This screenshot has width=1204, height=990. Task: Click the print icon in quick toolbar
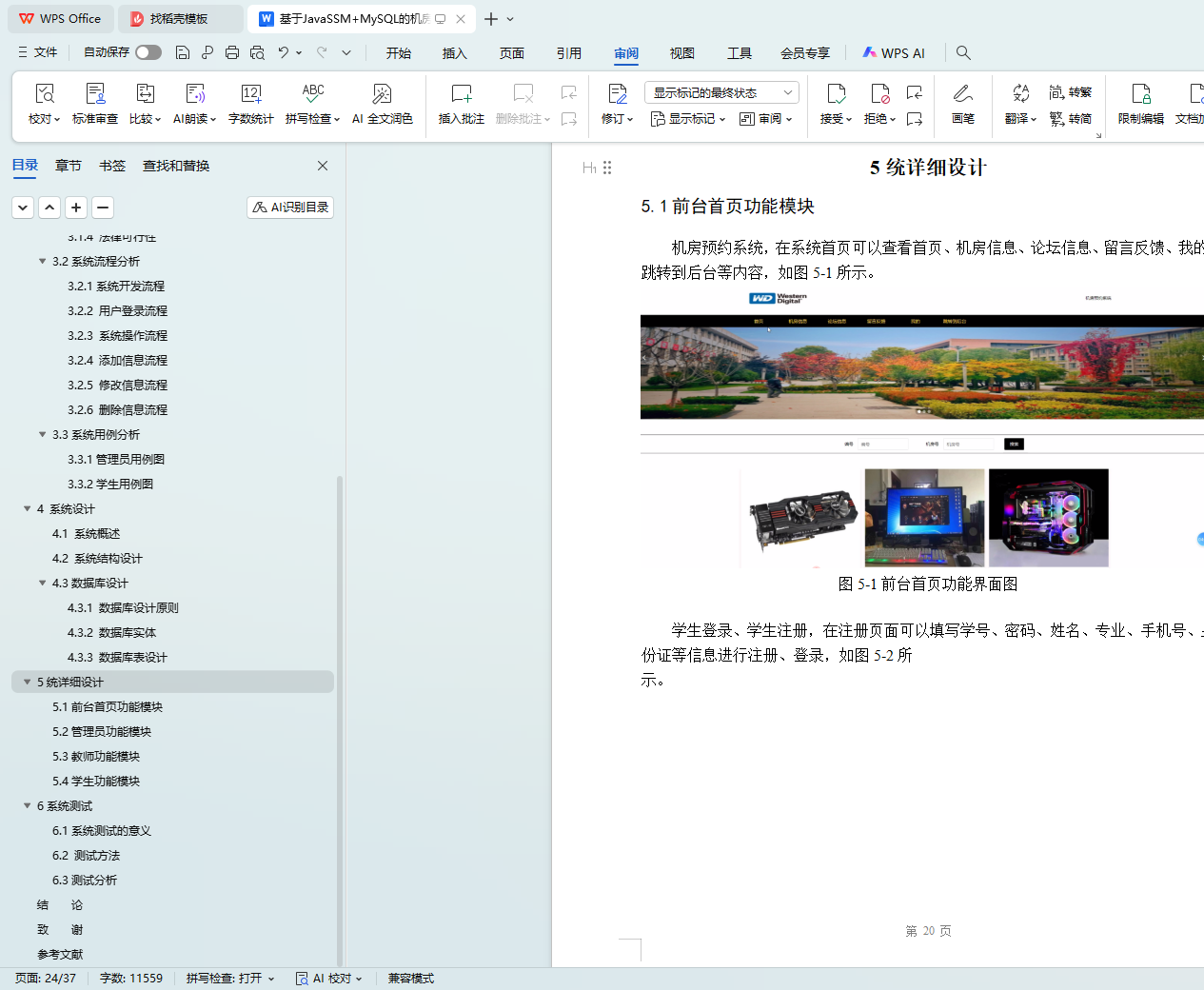point(232,53)
